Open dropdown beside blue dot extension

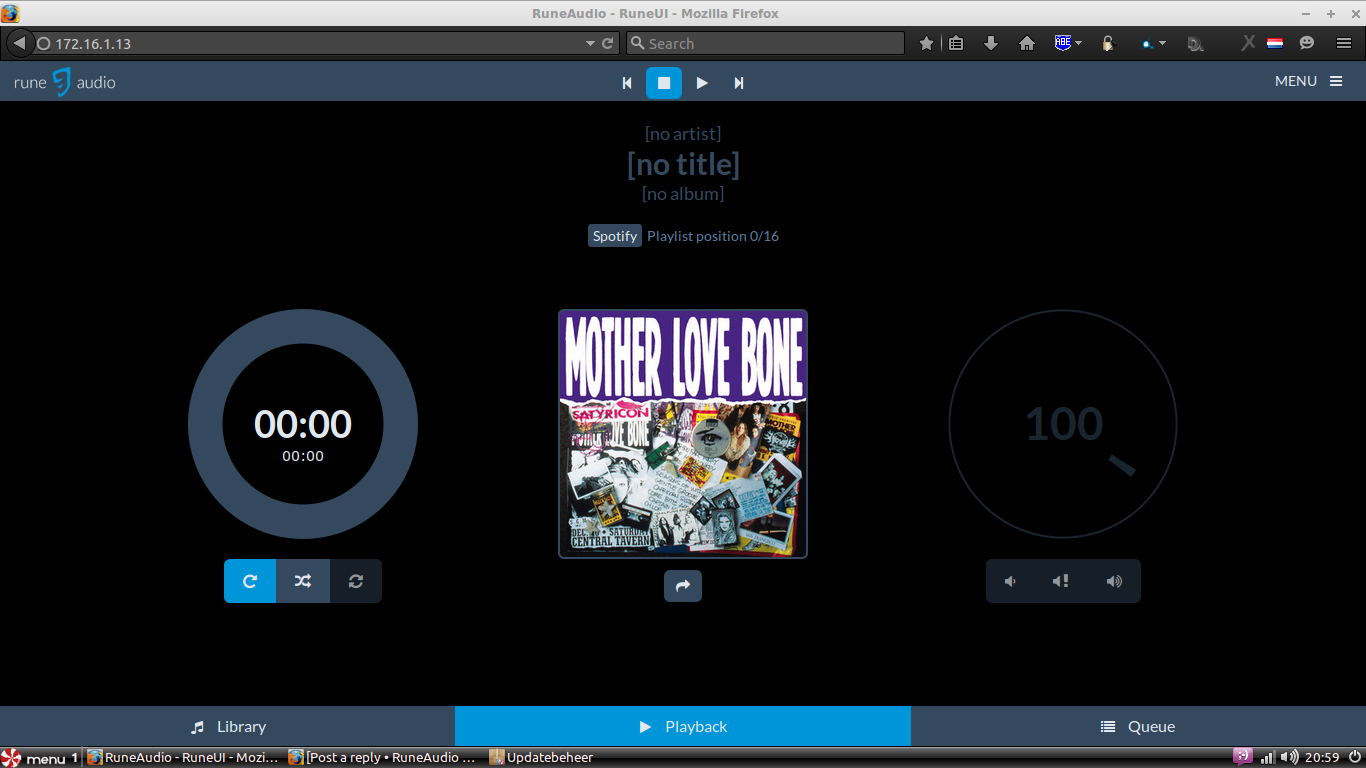[1162, 44]
